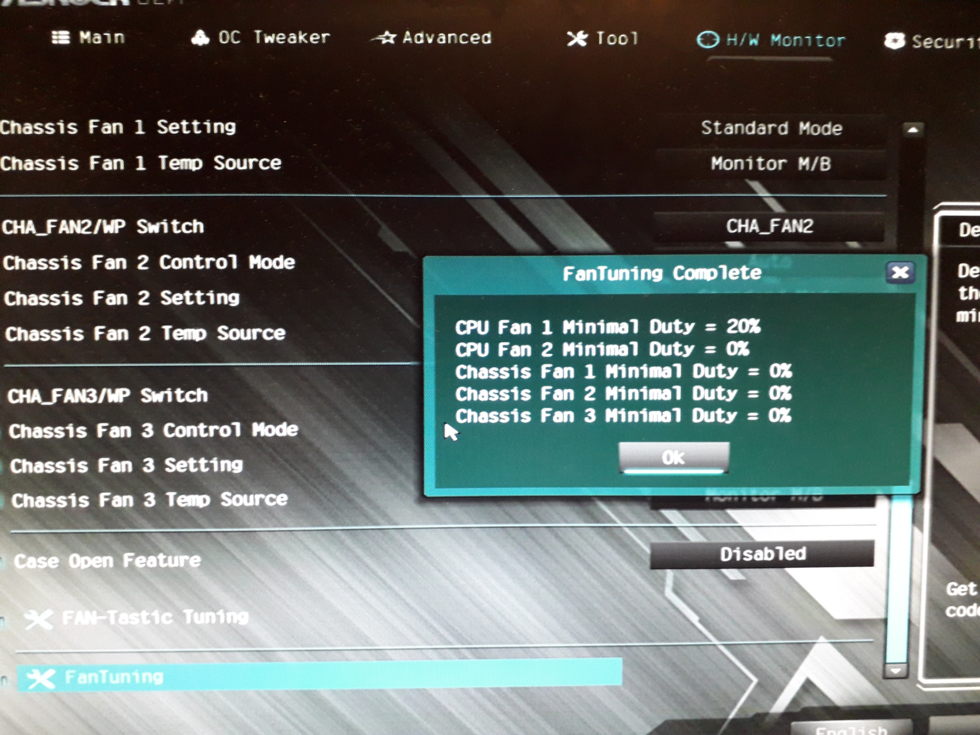Viewport: 980px width, 735px height.
Task: Open Chassis Fan 1 Setting Standard Mode dropdown
Action: click(770, 129)
